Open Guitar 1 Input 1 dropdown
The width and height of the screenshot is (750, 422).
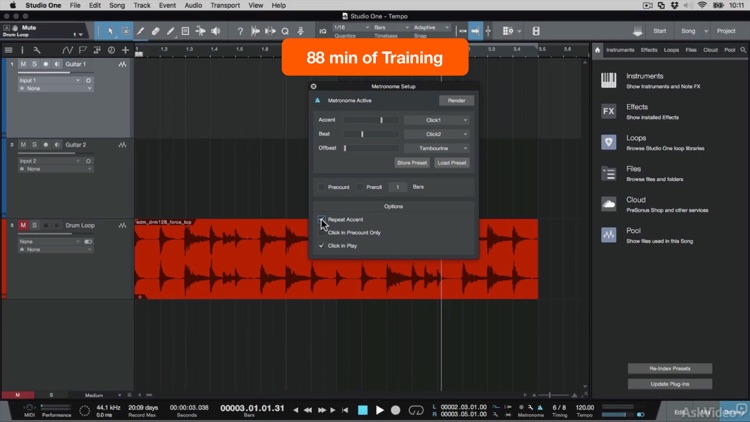tap(49, 80)
